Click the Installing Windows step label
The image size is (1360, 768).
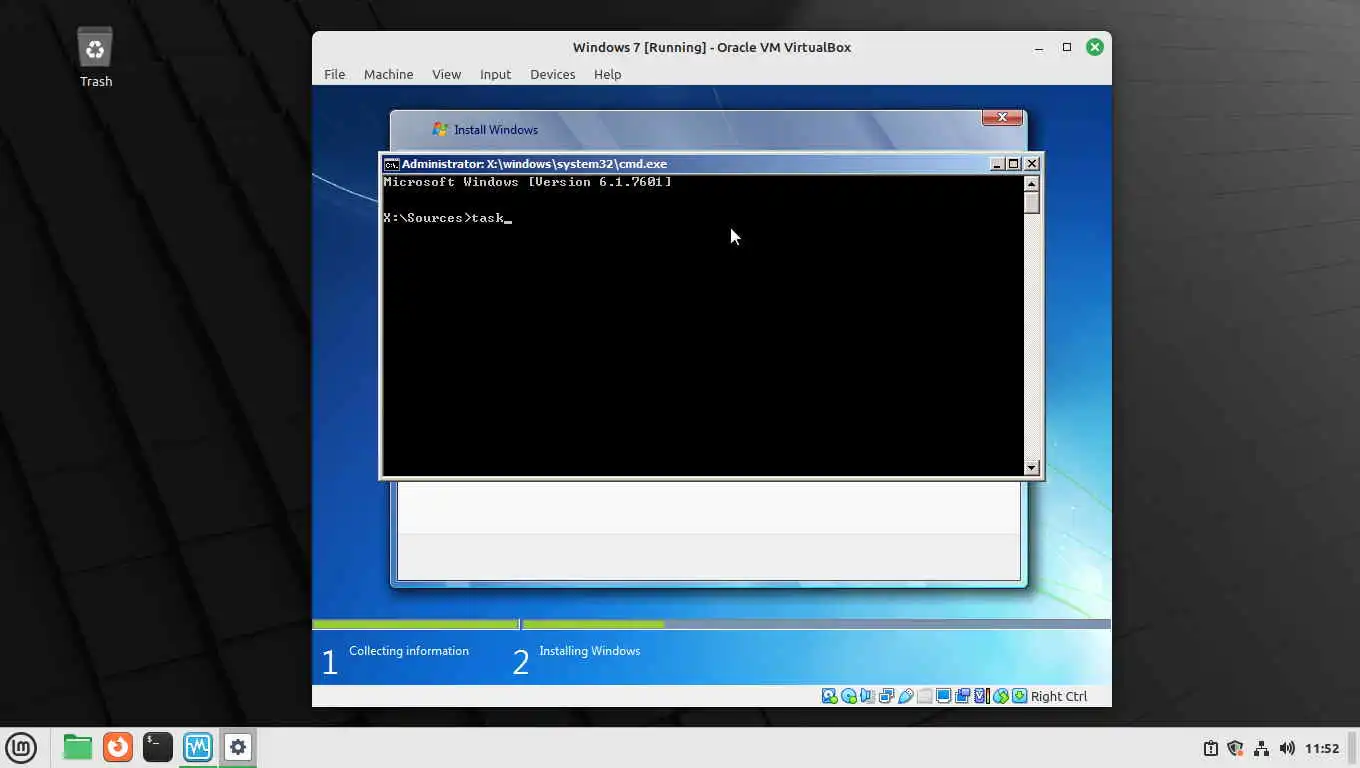589,651
